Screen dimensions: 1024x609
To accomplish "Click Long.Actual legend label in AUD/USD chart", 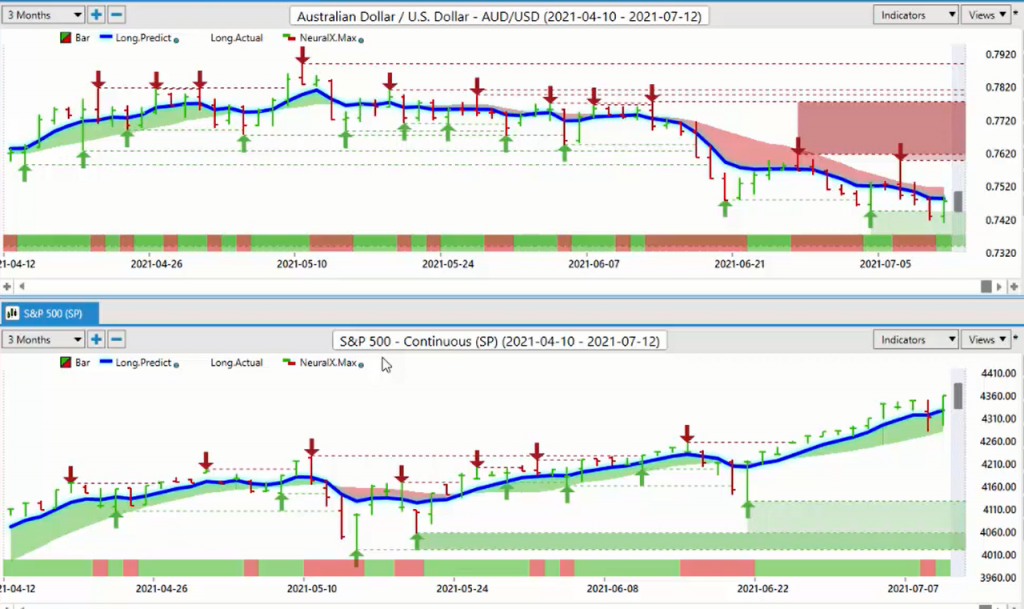I will (x=236, y=38).
